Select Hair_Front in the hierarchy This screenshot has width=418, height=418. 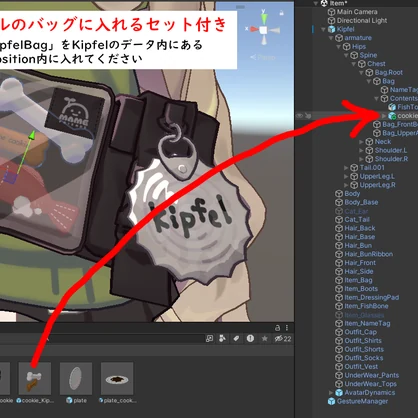[360, 263]
